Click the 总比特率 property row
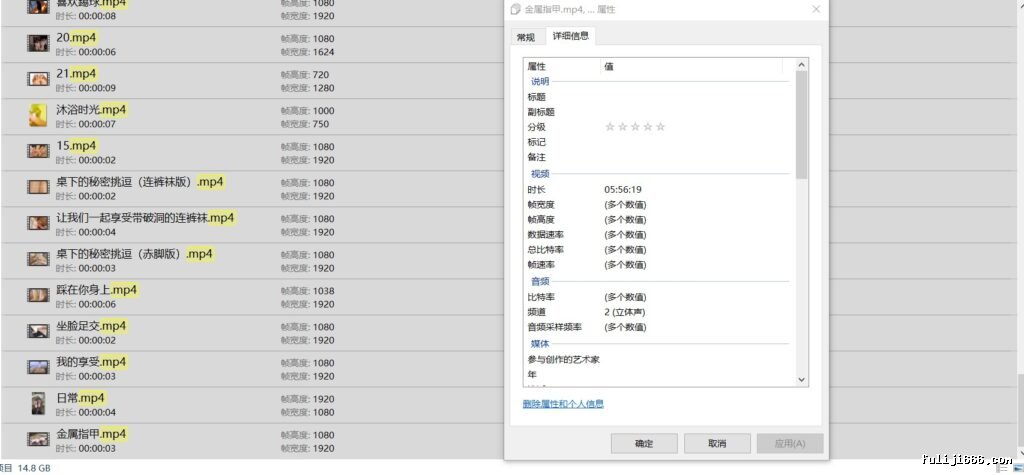Image resolution: width=1024 pixels, height=475 pixels. [657, 250]
